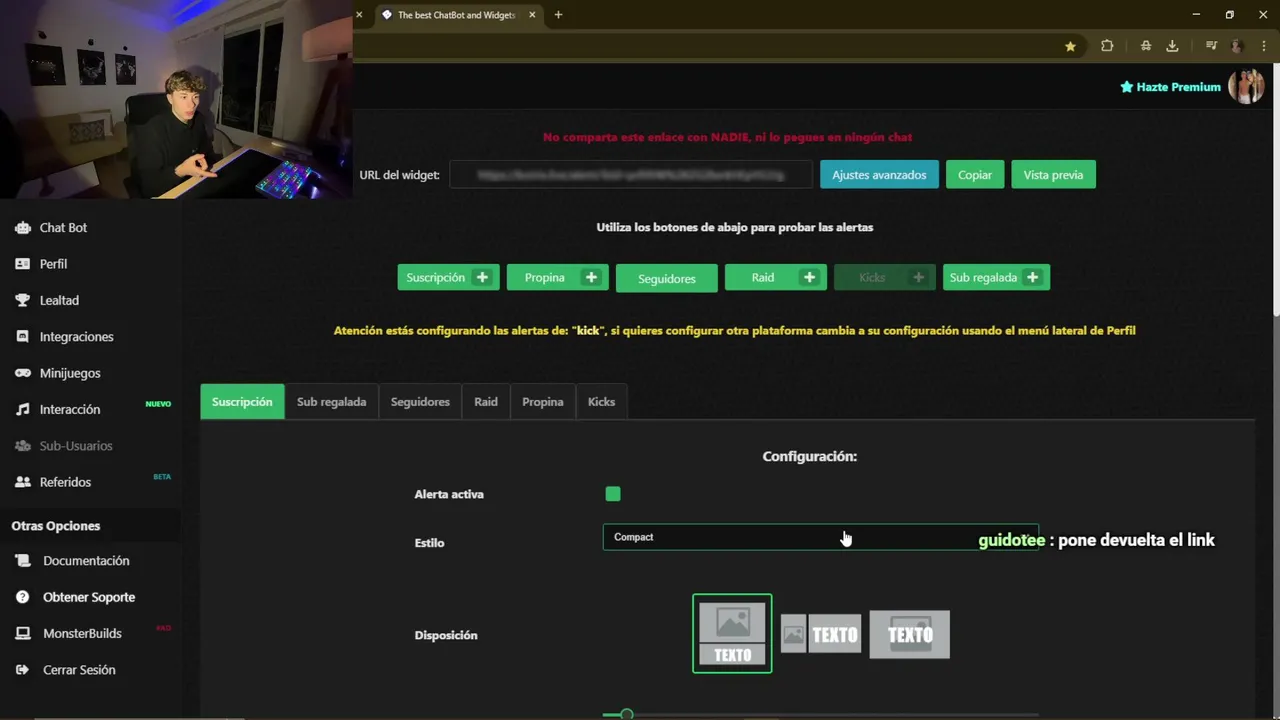Click the Copiar button

[x=975, y=174]
